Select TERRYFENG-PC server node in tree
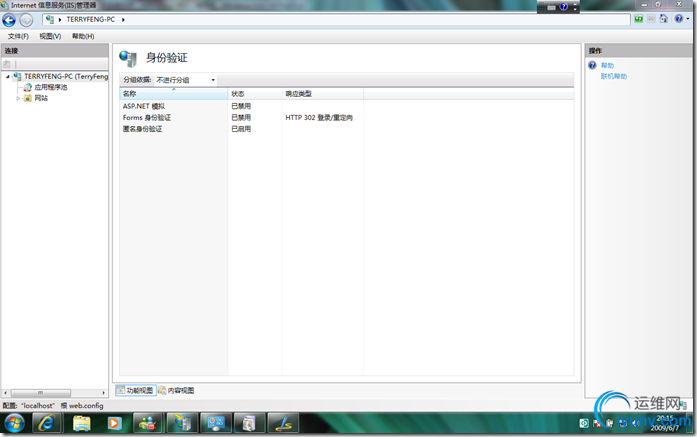Viewport: 697px width, 437px height. pos(66,76)
